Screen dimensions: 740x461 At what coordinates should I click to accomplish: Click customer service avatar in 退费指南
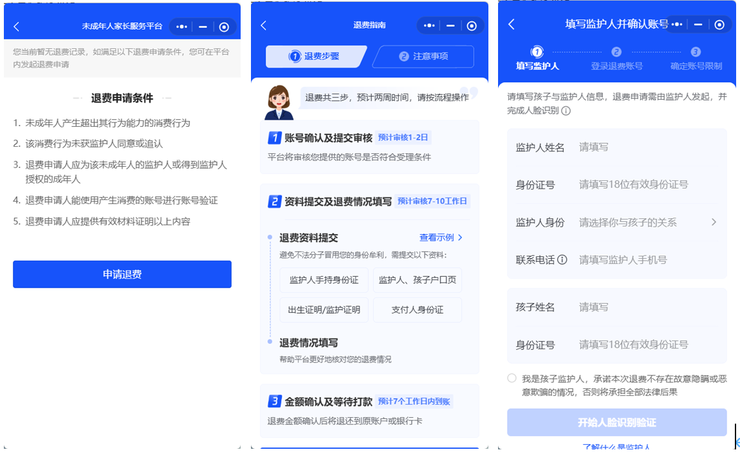click(x=278, y=102)
